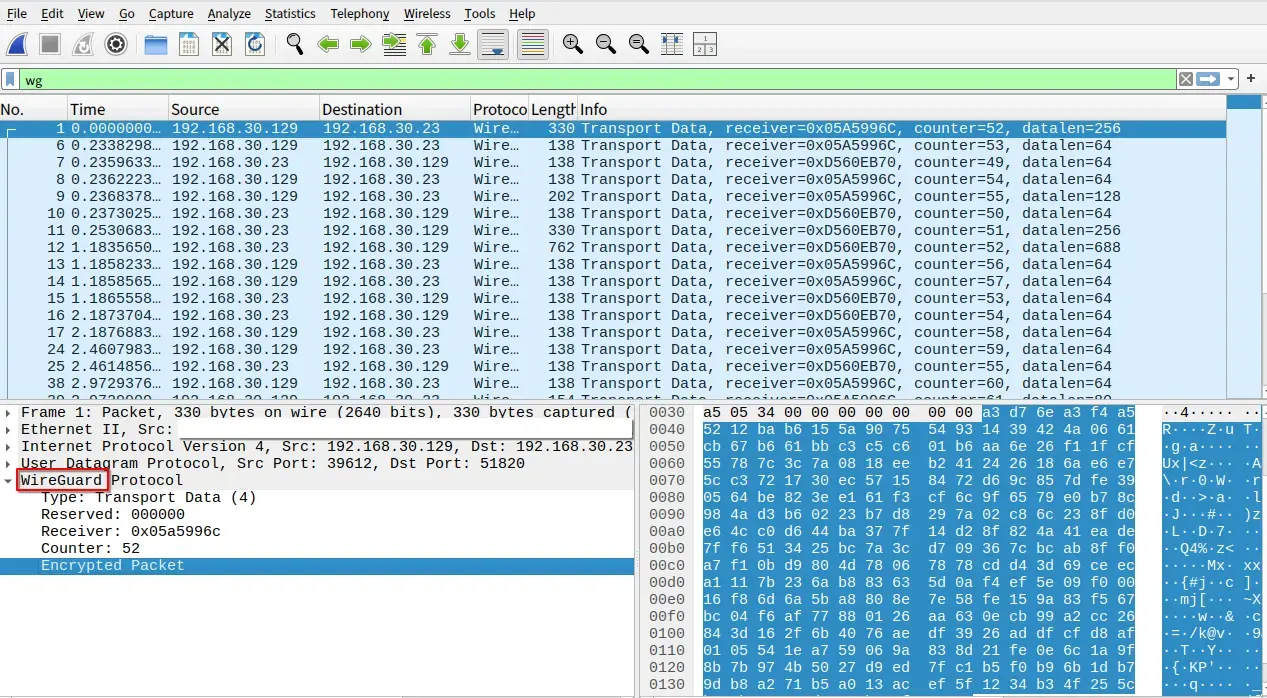This screenshot has height=698, width=1267.
Task: Zoom in main window text
Action: tap(573, 44)
